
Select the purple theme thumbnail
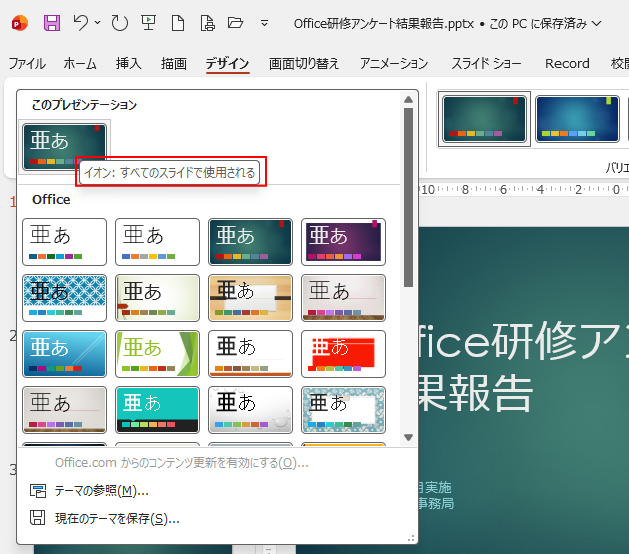(343, 242)
